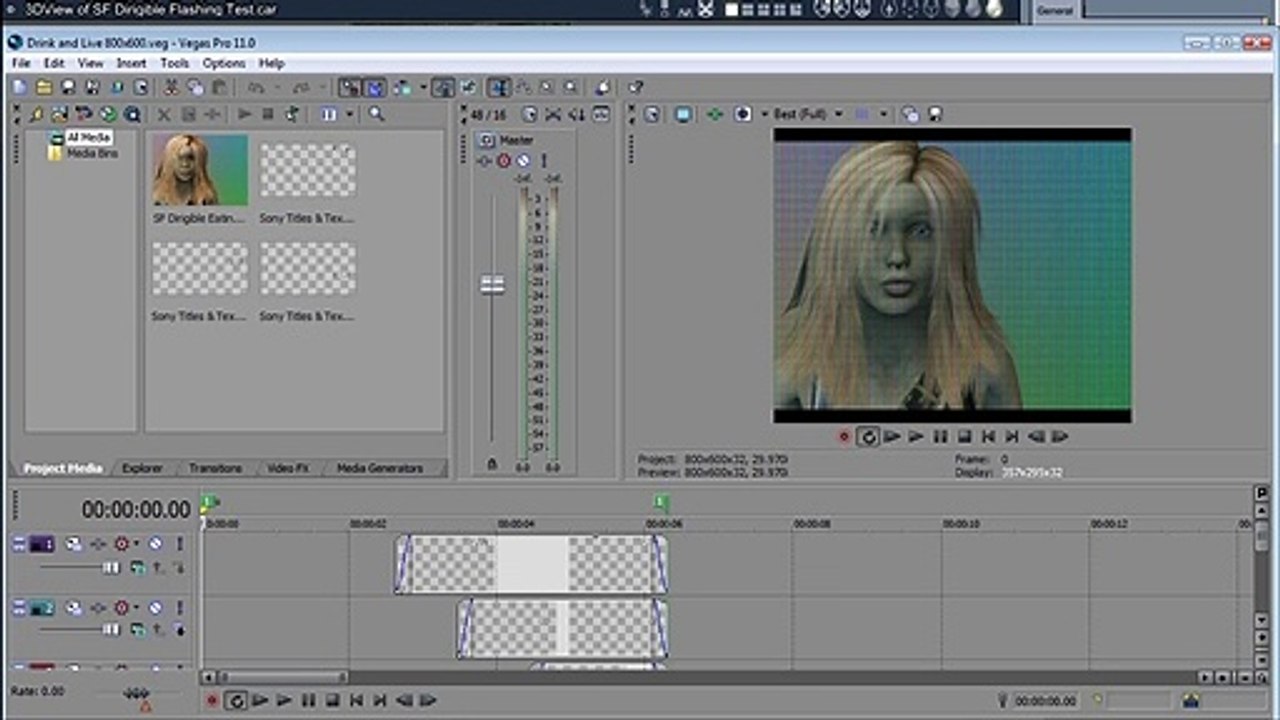Image resolution: width=1280 pixels, height=720 pixels.
Task: Click the Downmix output icon in mixer toolbar
Action: pyautogui.click(x=552, y=114)
